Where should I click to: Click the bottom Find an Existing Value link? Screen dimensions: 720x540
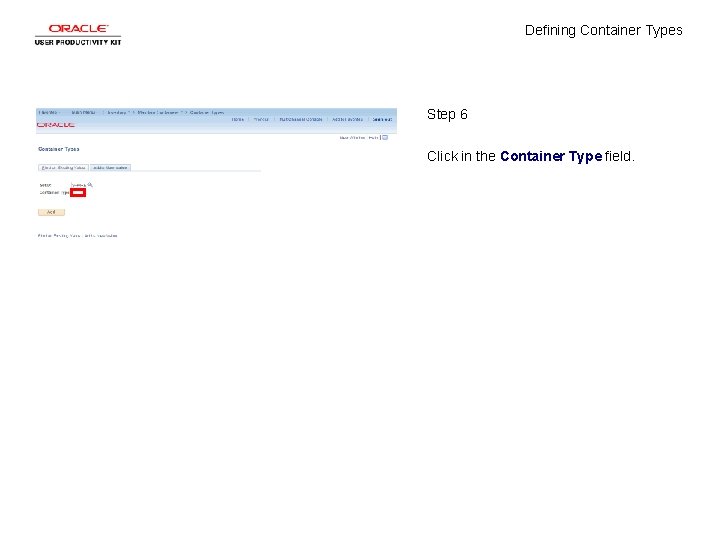tap(59, 236)
